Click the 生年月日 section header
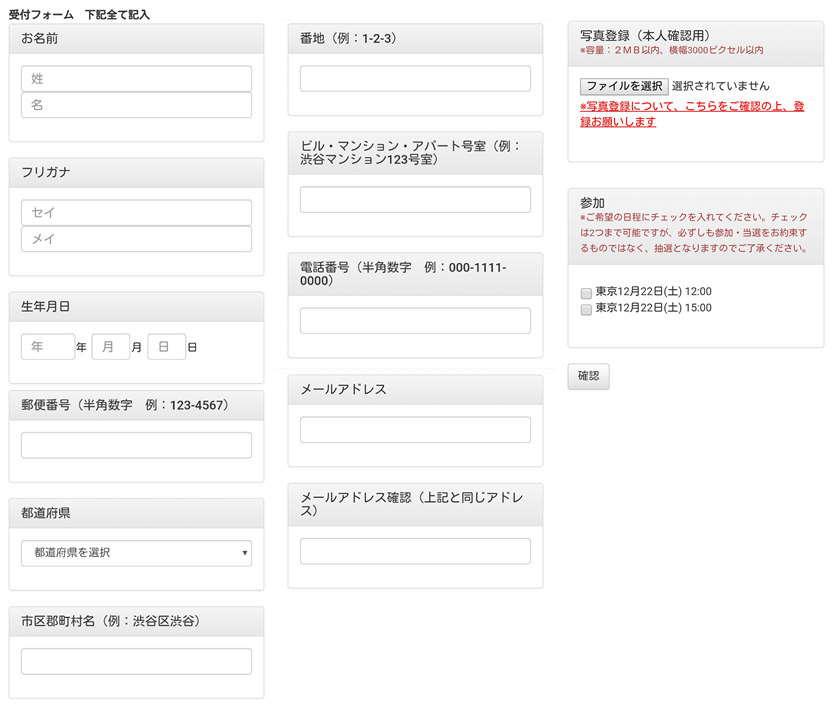The height and width of the screenshot is (706, 832). coord(136,307)
